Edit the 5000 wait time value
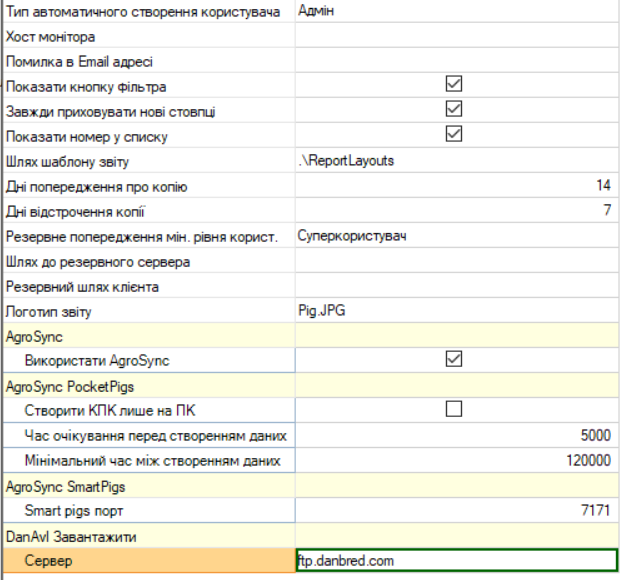The width and height of the screenshot is (626, 580). click(457, 435)
